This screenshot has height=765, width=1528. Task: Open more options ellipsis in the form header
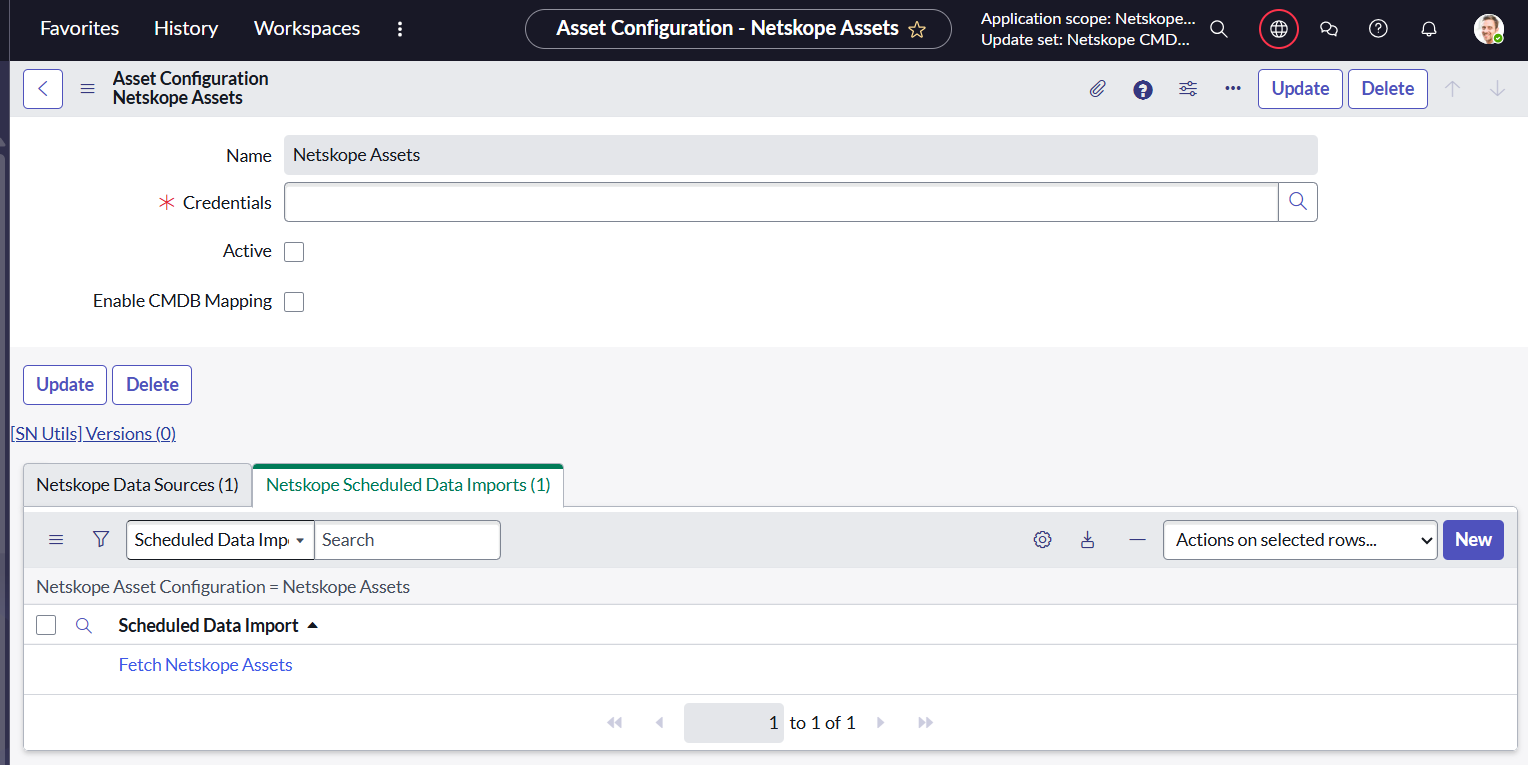(x=1233, y=89)
